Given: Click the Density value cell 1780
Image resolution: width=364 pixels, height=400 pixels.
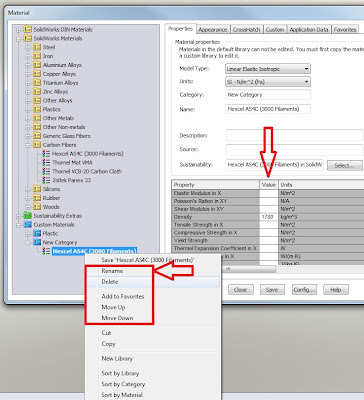Looking at the screenshot, I should coord(269,217).
